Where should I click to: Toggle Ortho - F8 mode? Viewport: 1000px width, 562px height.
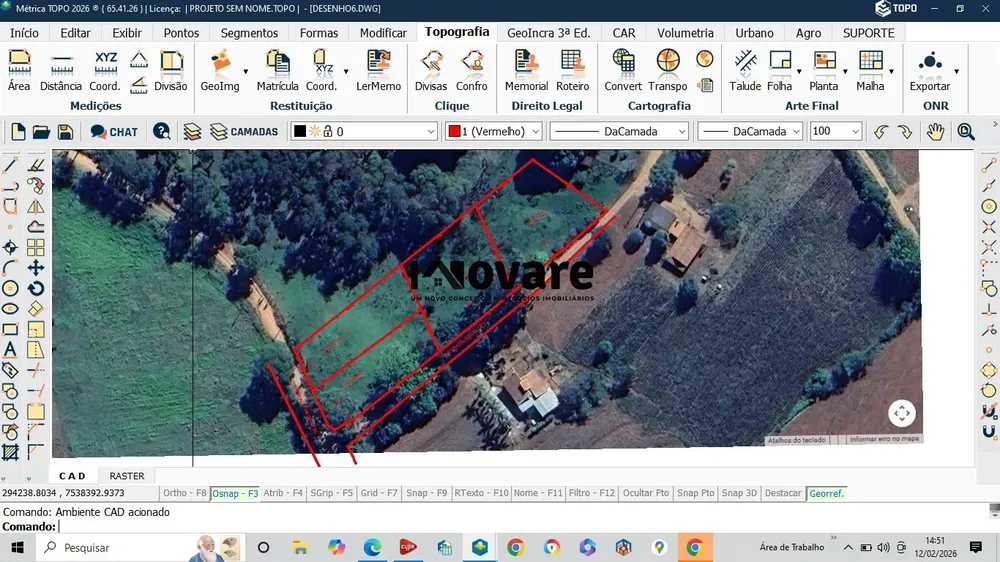pos(184,493)
